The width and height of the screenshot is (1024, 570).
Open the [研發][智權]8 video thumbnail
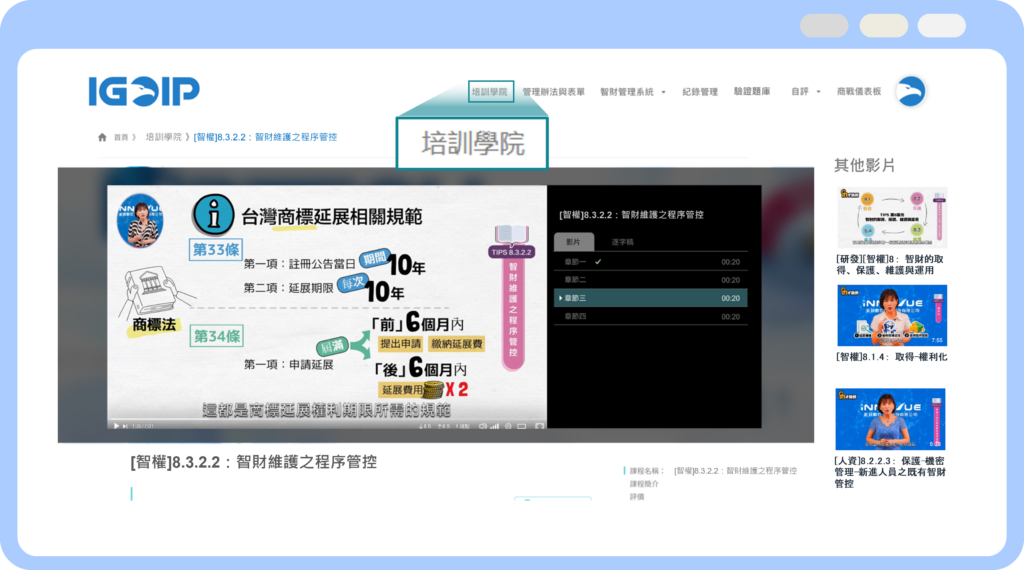[892, 217]
